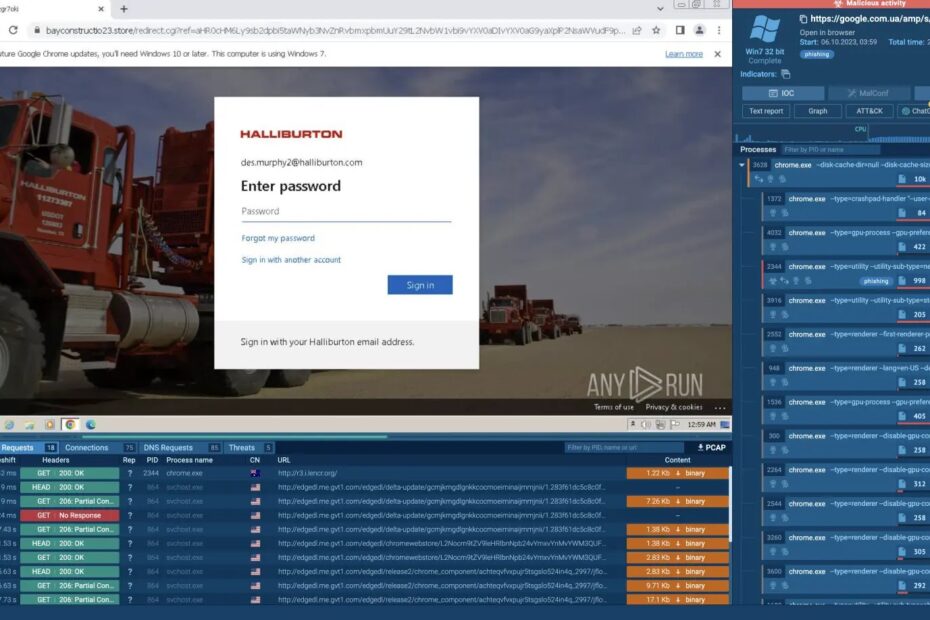The width and height of the screenshot is (930, 620).
Task: Click the blue Sign in button
Action: (420, 285)
